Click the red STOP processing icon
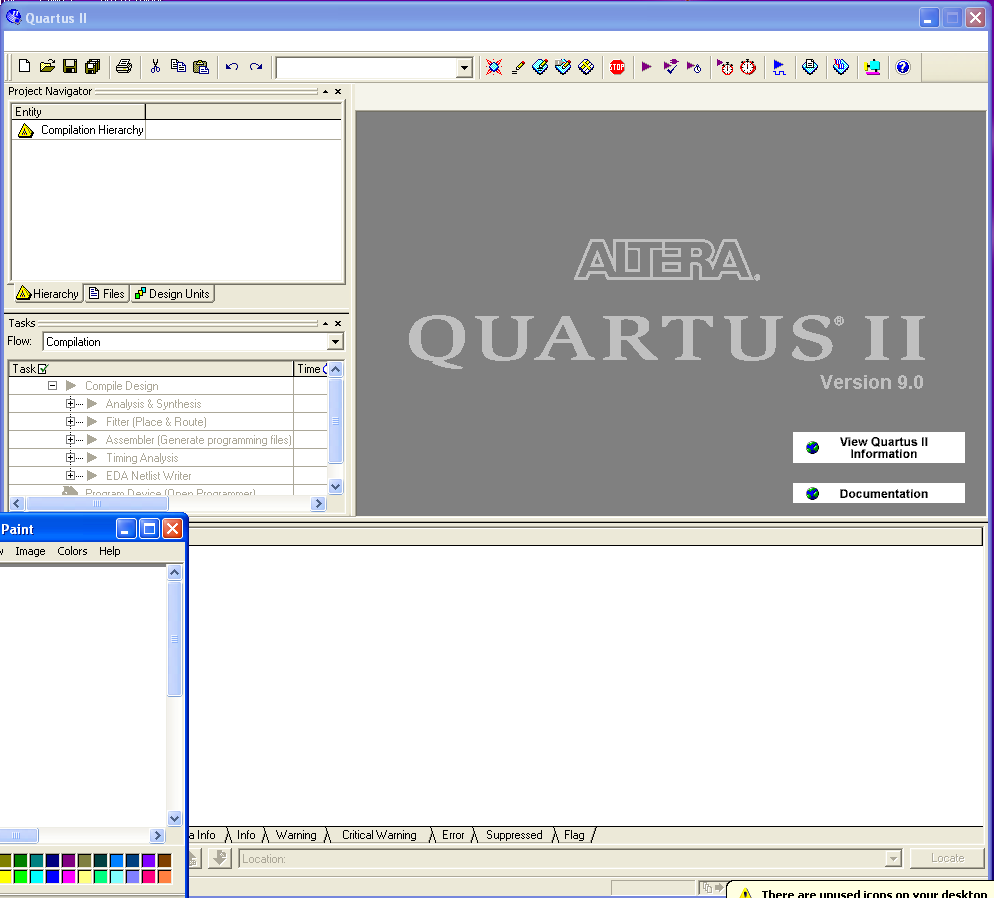Screen dimensions: 994x898 click(617, 67)
